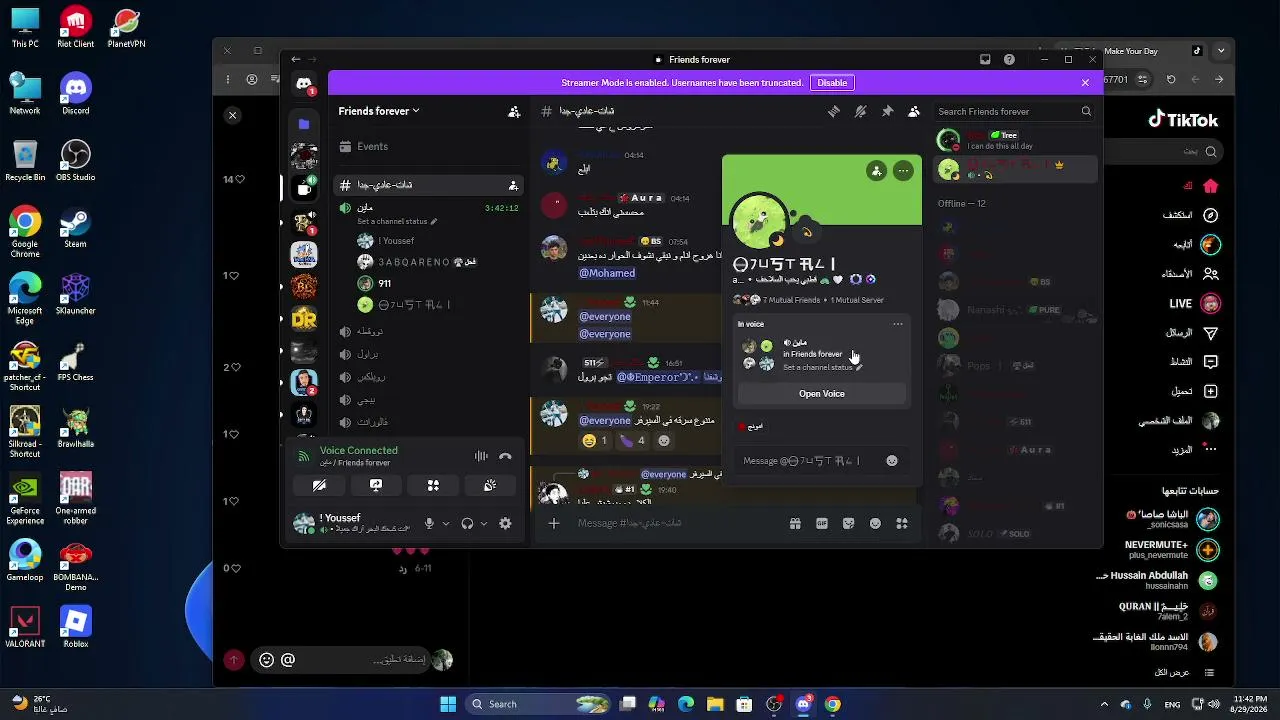The width and height of the screenshot is (1280, 720).
Task: Open Windows Start menu
Action: point(448,704)
